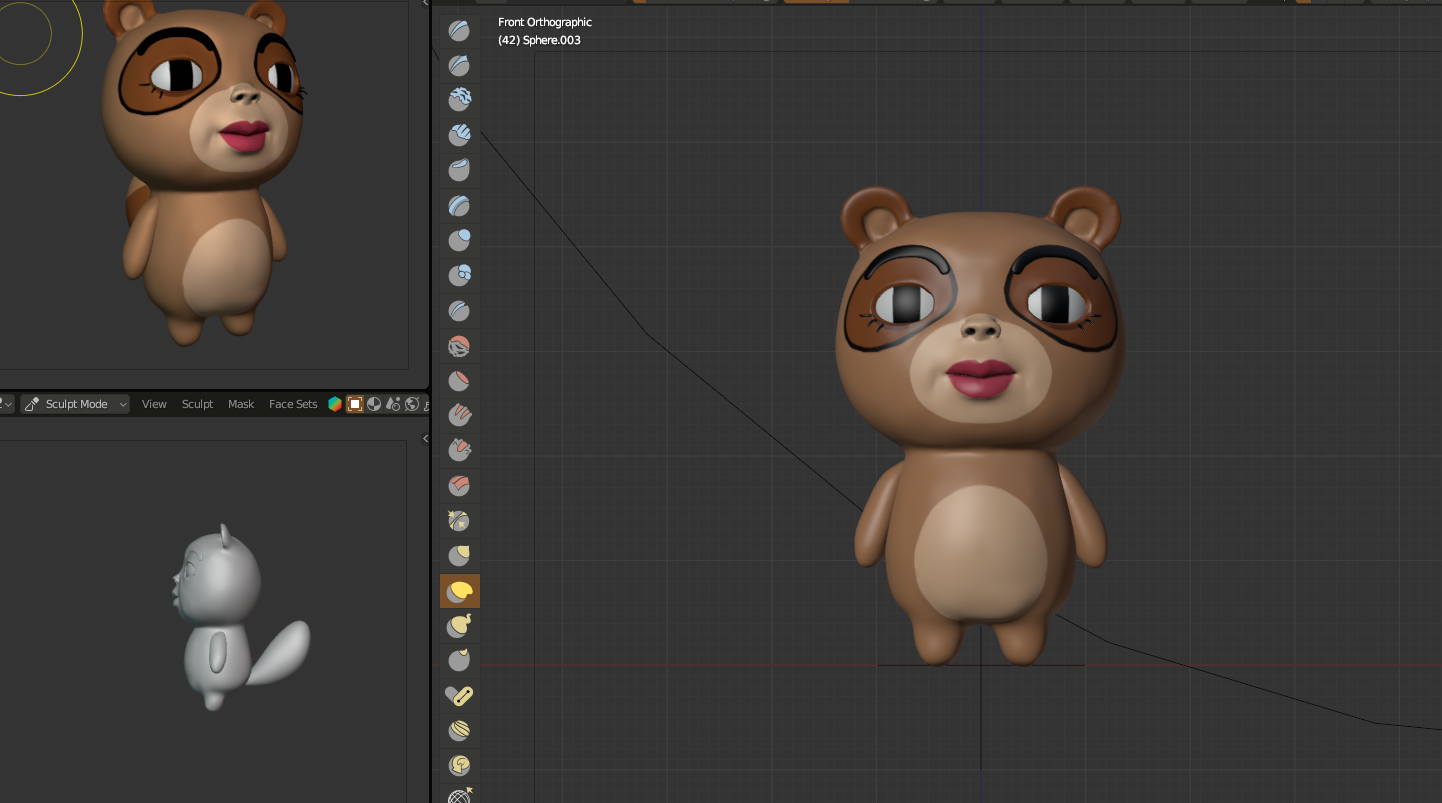Open the Mask menu

click(x=241, y=404)
